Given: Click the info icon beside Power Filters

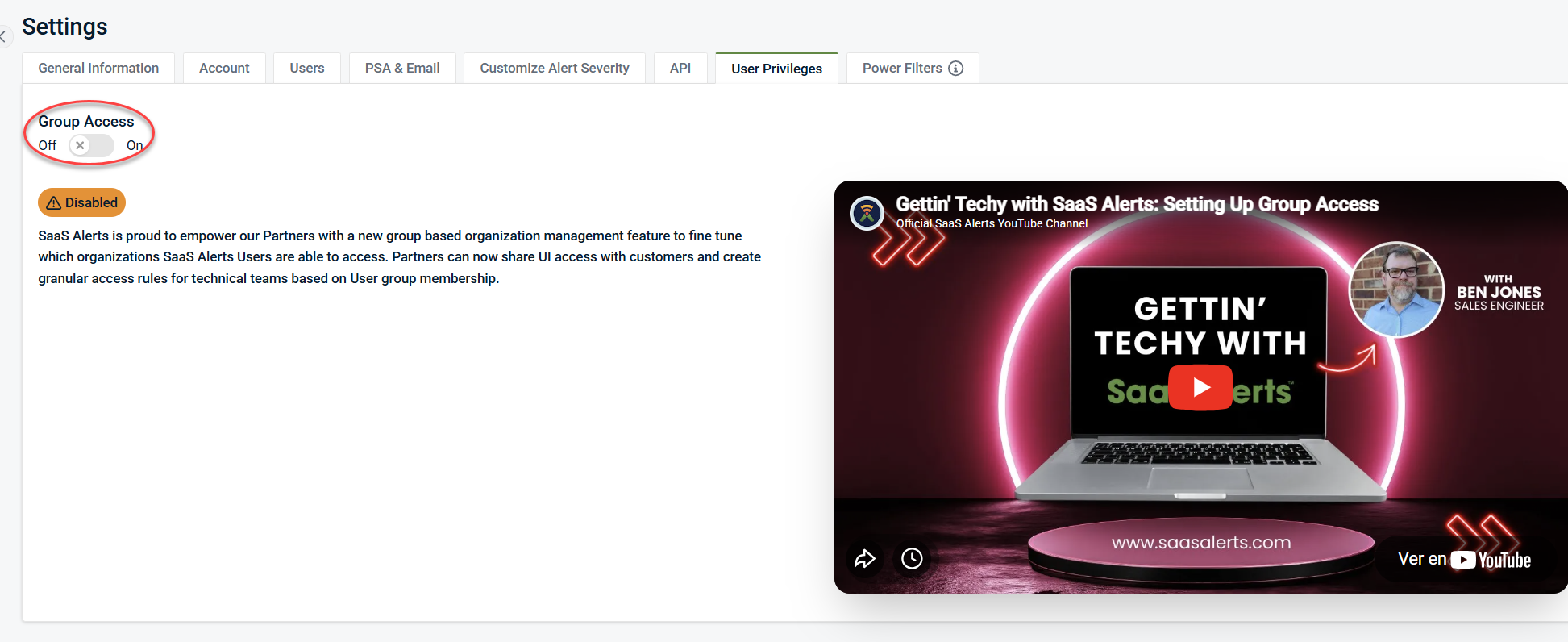Looking at the screenshot, I should (955, 69).
